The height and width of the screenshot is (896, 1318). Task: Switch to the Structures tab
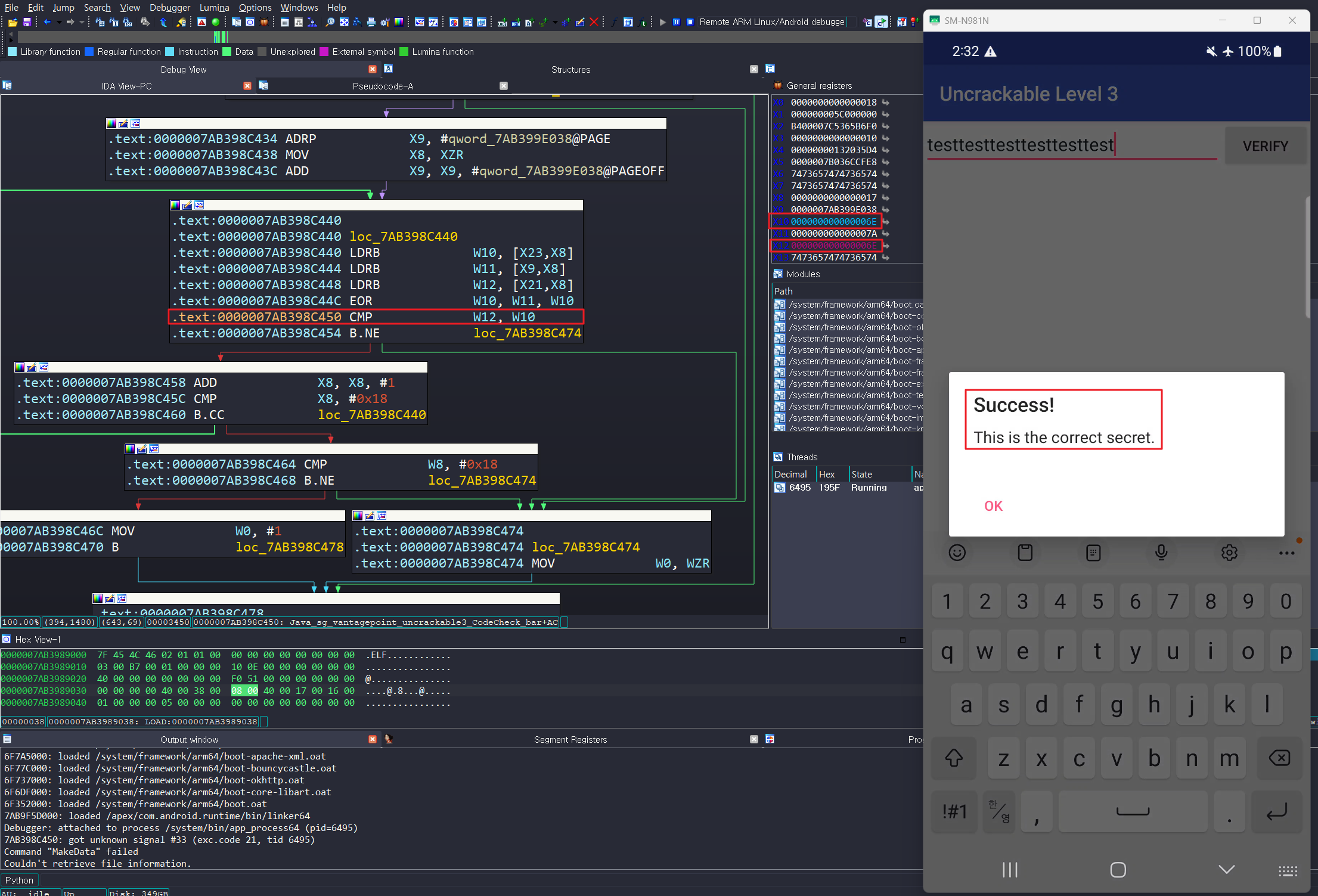click(x=570, y=69)
